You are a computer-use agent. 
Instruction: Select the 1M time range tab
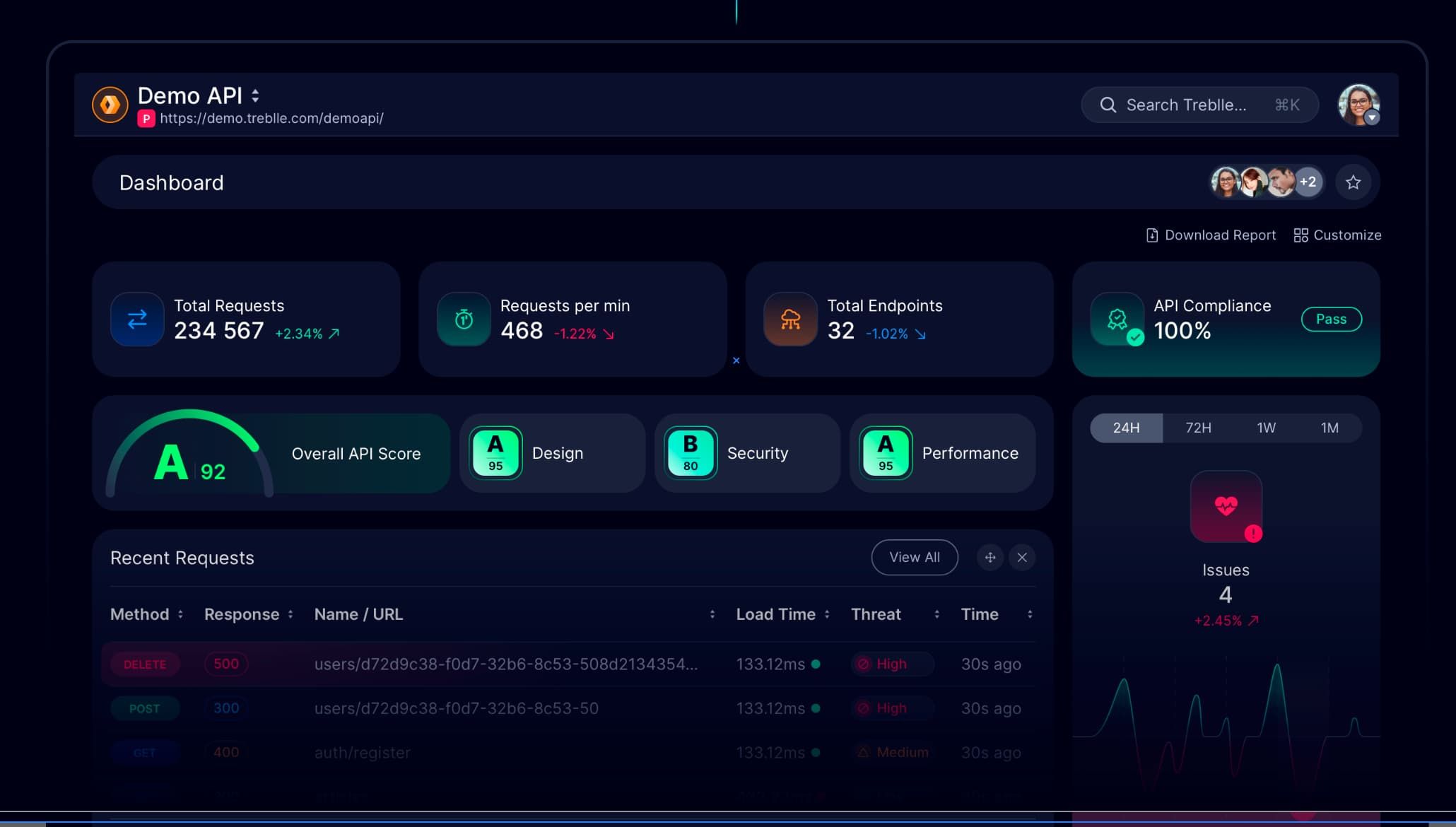coord(1329,428)
